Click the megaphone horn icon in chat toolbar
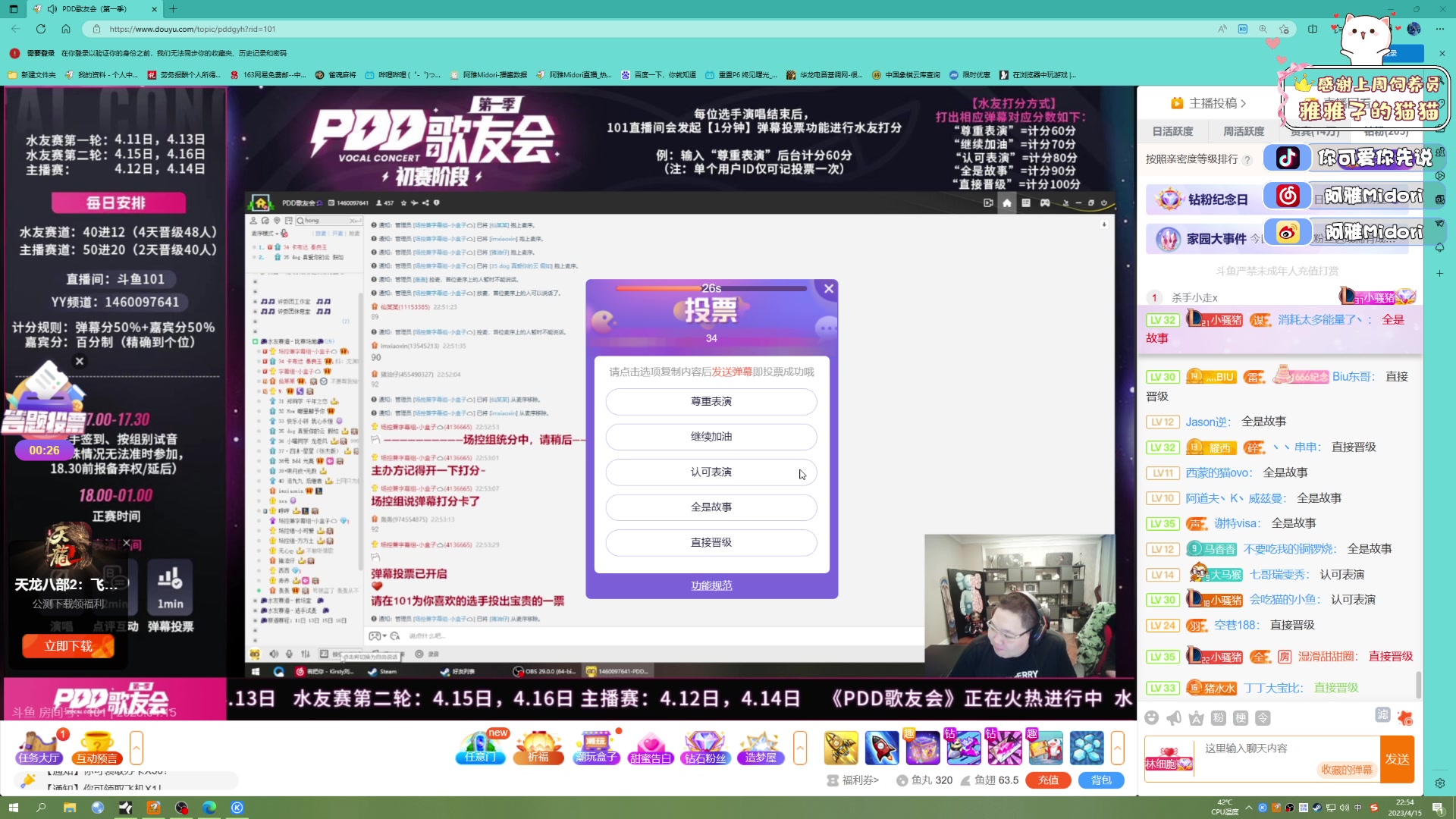Viewport: 1456px width, 819px height. click(1174, 717)
